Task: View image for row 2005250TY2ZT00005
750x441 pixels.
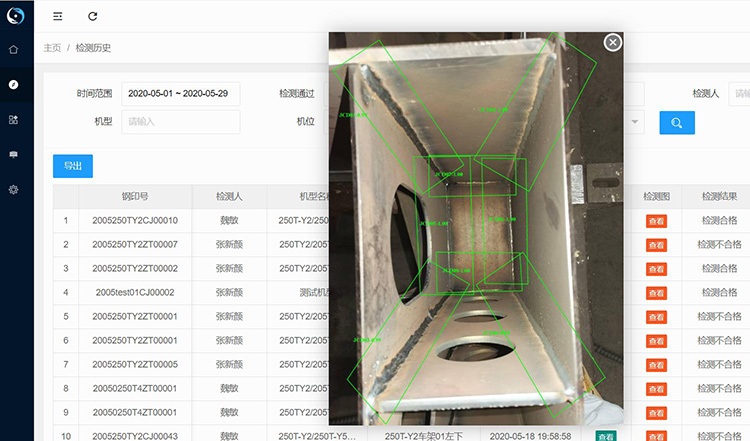Action: tap(656, 365)
